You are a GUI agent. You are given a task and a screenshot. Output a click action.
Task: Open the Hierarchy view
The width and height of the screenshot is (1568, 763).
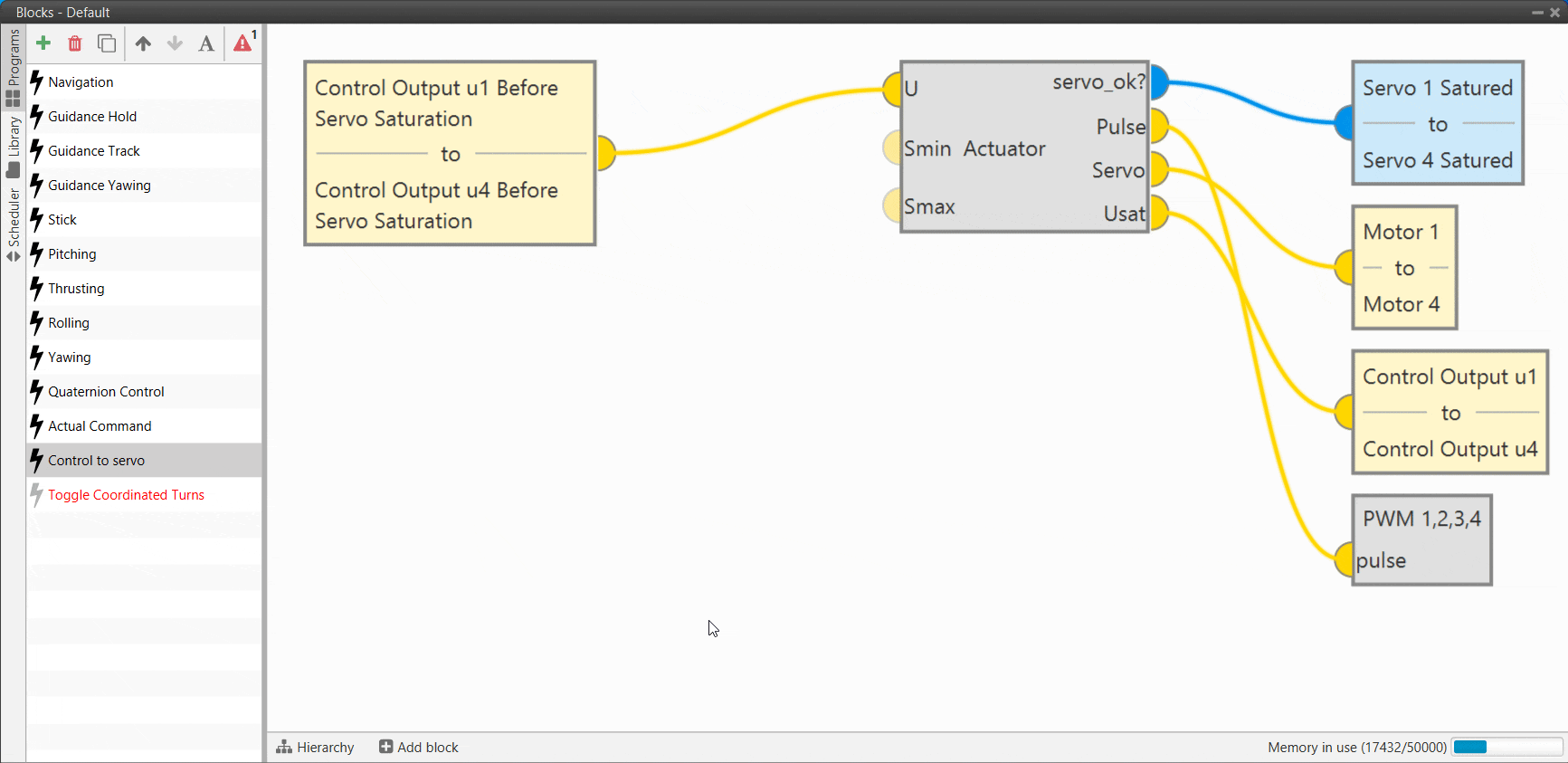click(x=315, y=747)
